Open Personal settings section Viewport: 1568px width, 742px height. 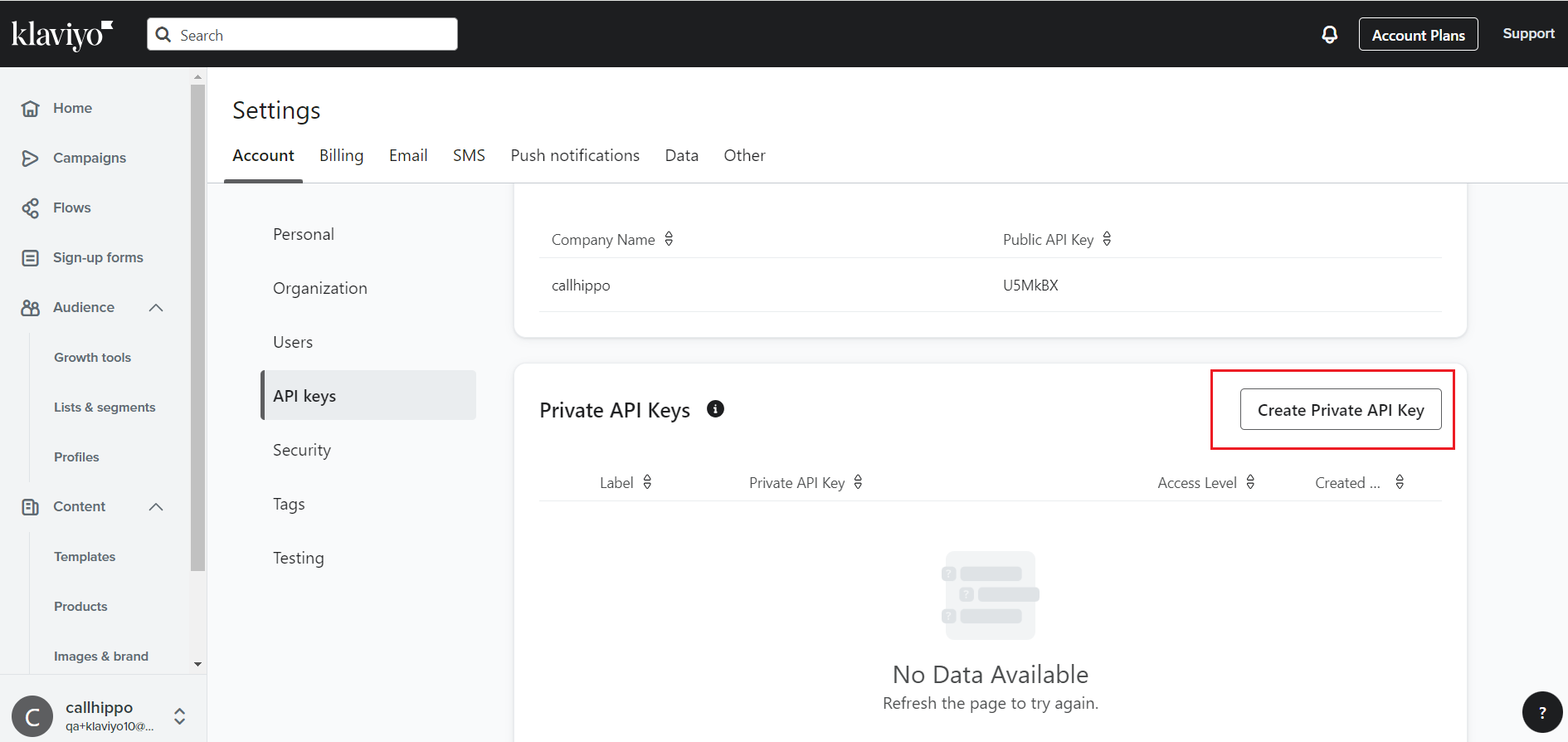[368, 235]
